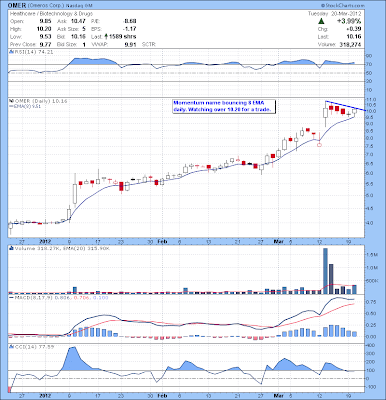
Task: Click the Feb label on price chart date axis
Action: point(162,241)
